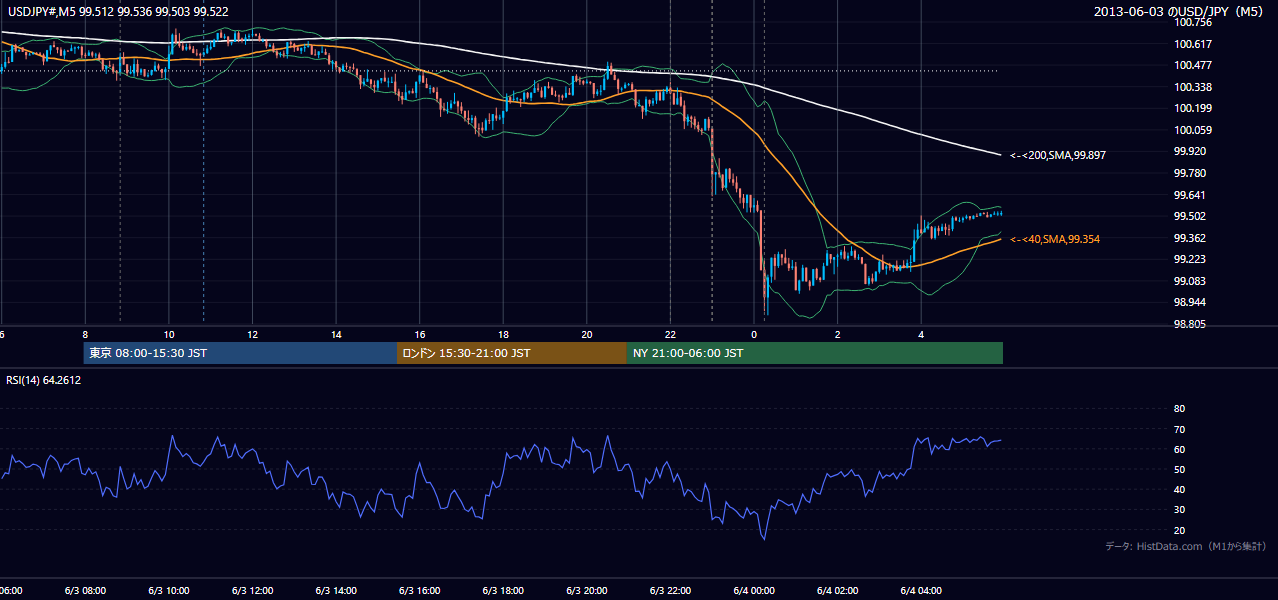This screenshot has height=600, width=1278.
Task: Click the 6/4 00:00 bottom time label
Action: pos(754,590)
